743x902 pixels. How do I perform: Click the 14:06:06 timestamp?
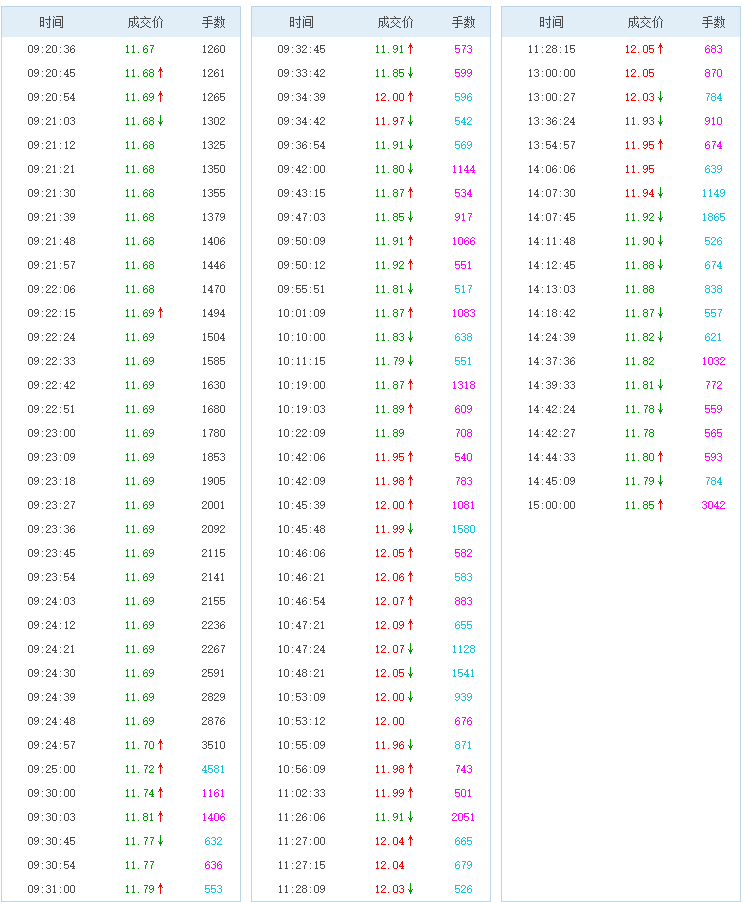coord(551,169)
